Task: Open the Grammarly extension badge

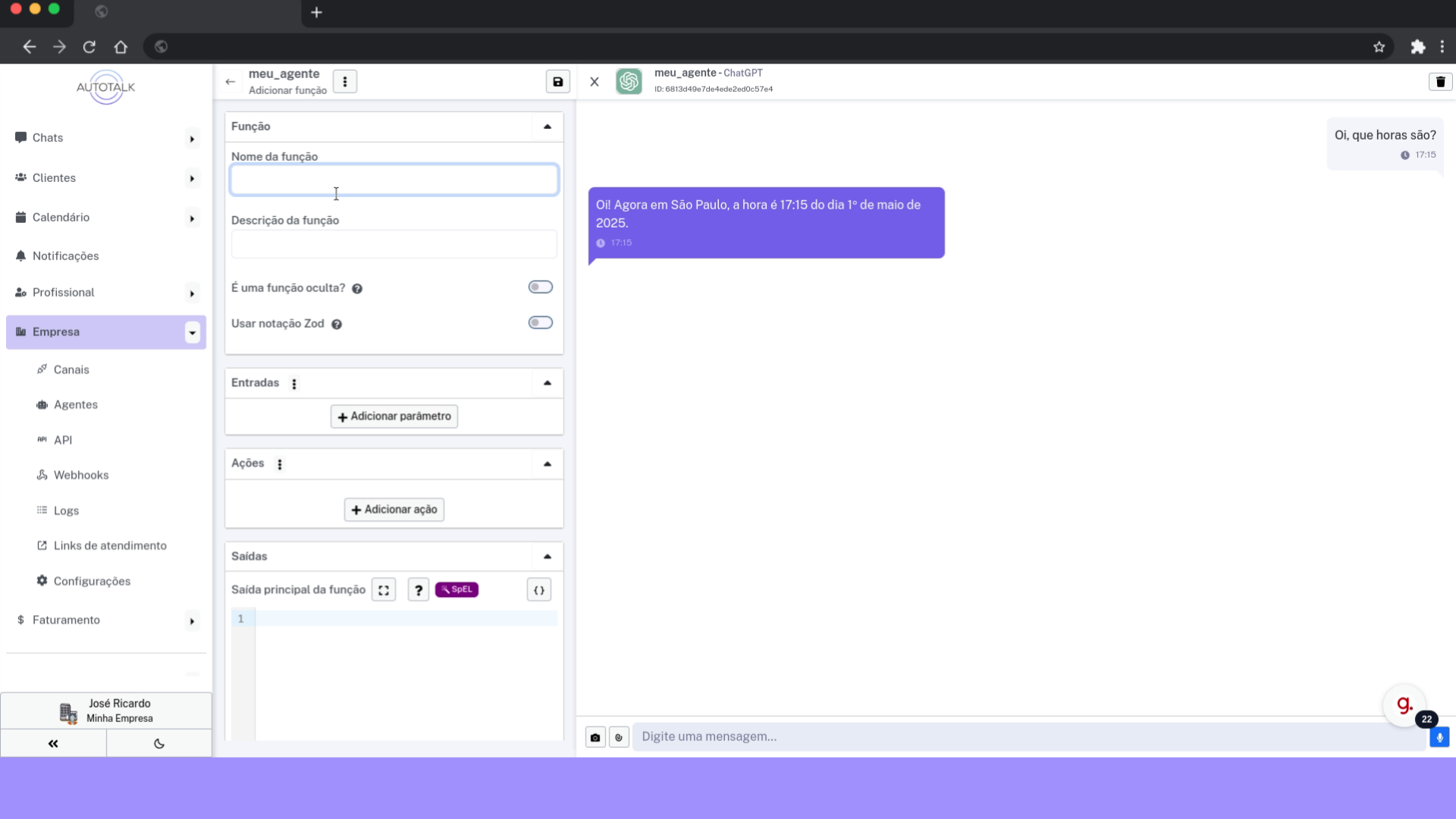Action: pos(1404,705)
